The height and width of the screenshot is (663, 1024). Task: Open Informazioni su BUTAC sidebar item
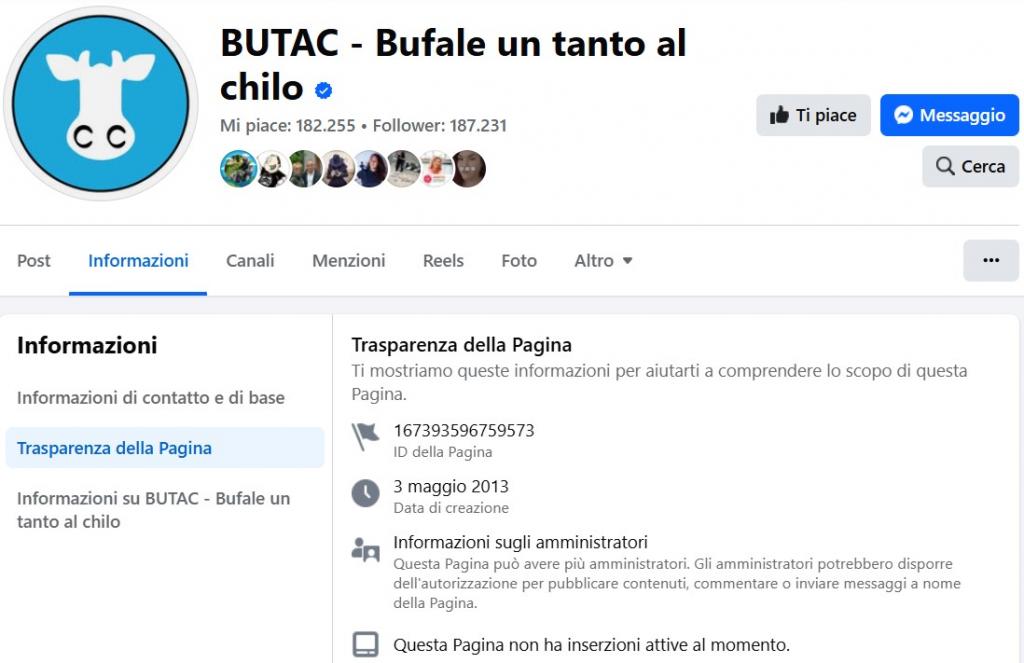pyautogui.click(x=153, y=509)
